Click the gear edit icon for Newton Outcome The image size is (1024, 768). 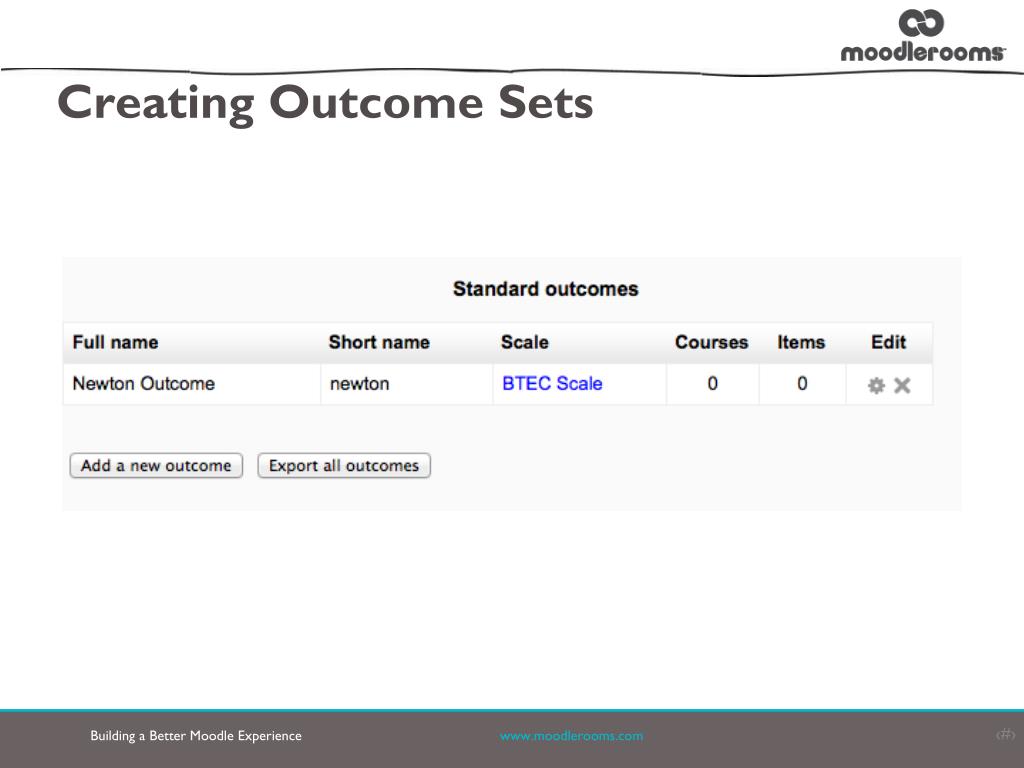tap(876, 385)
